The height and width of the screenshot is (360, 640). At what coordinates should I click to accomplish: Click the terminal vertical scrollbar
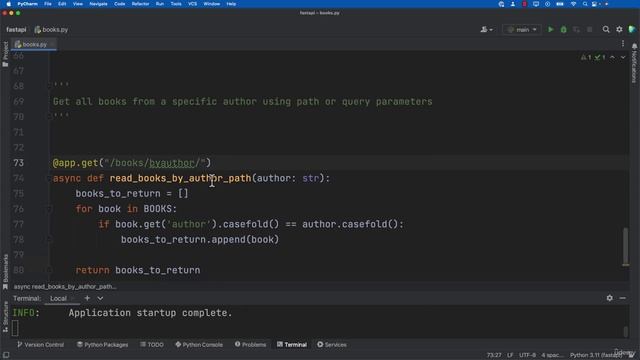point(625,331)
